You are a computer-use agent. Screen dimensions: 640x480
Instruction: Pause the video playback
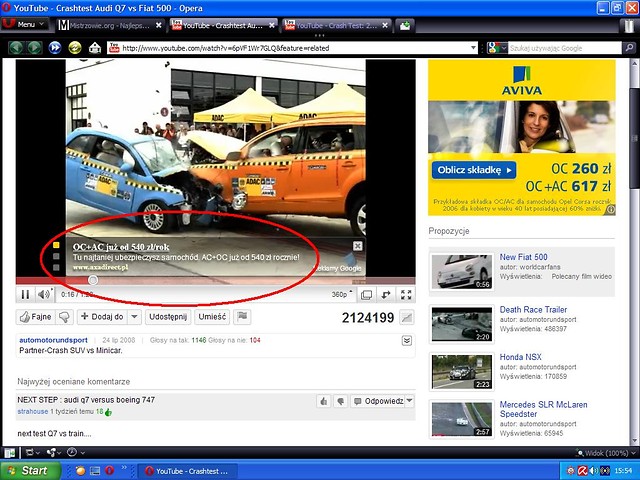pos(25,294)
